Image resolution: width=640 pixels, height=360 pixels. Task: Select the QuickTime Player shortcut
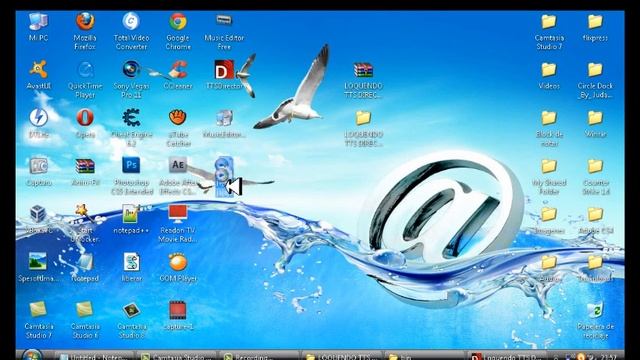(x=85, y=70)
